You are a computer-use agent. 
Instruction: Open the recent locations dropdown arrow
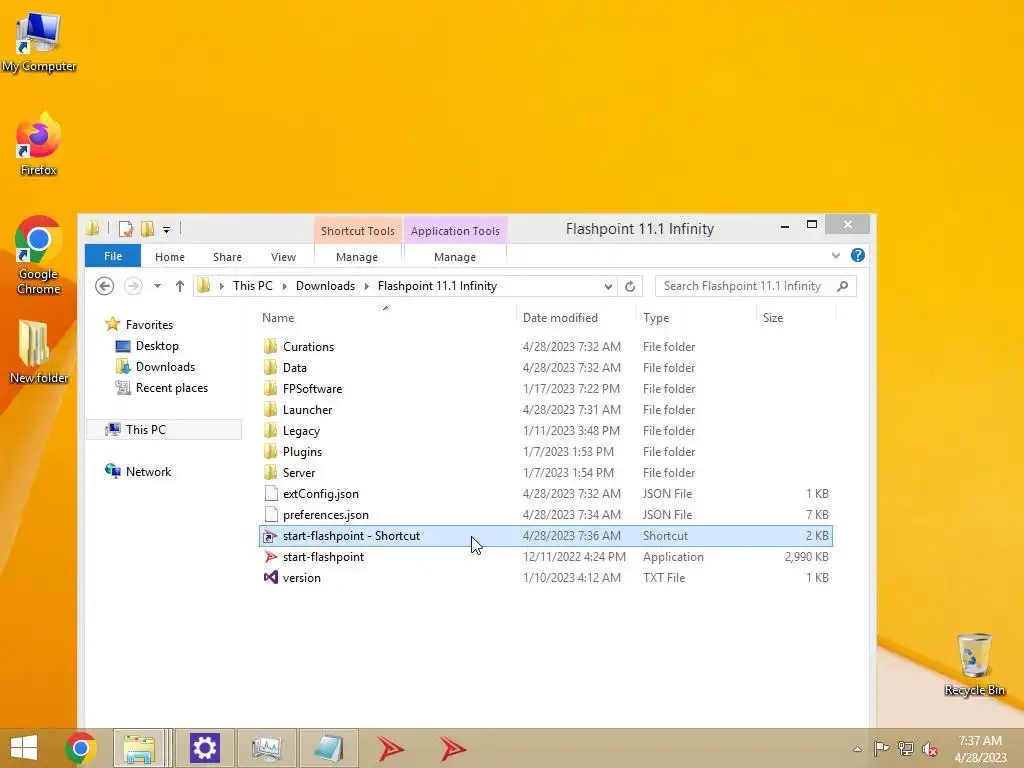[x=157, y=286]
